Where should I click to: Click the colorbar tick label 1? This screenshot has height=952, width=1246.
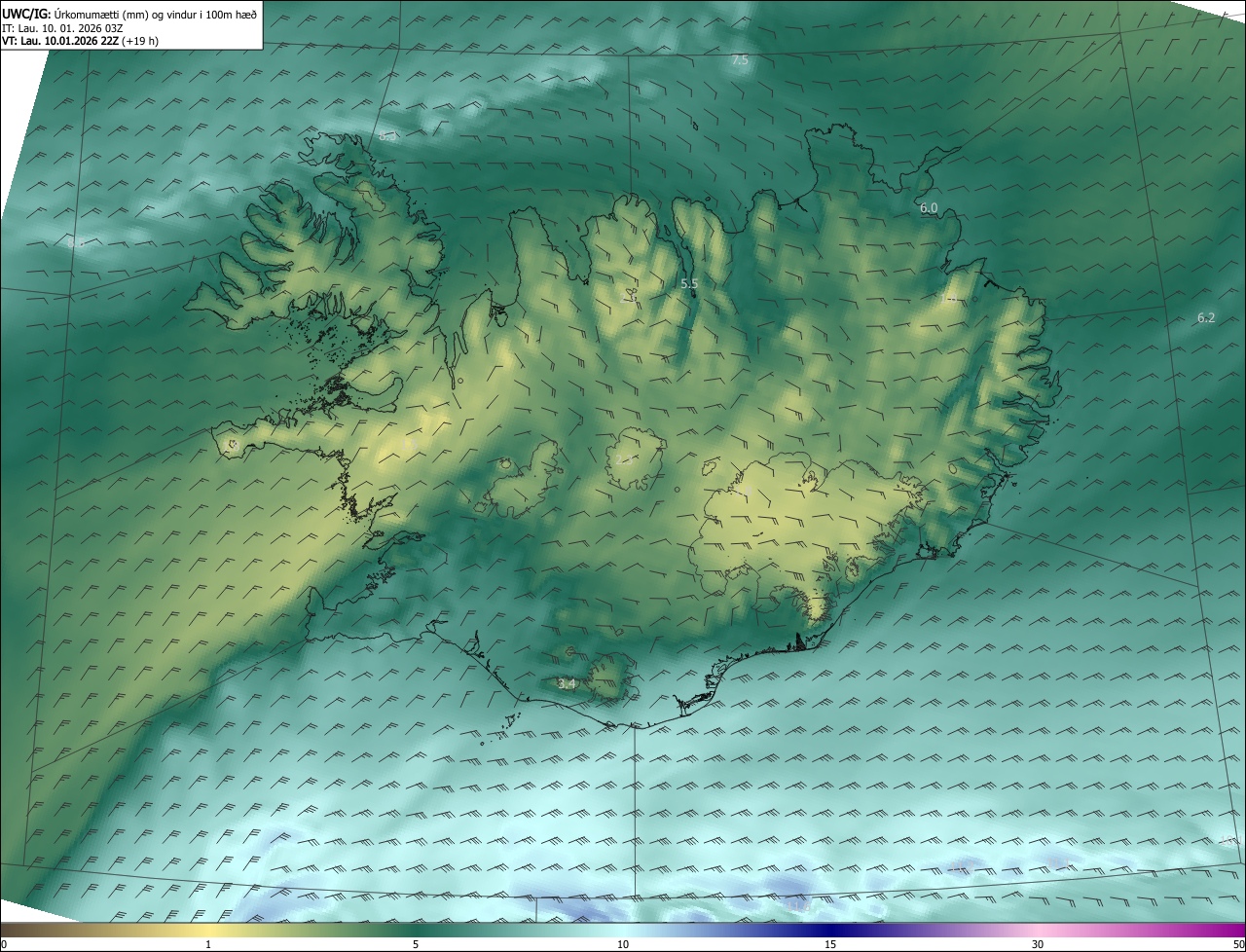pos(208,944)
